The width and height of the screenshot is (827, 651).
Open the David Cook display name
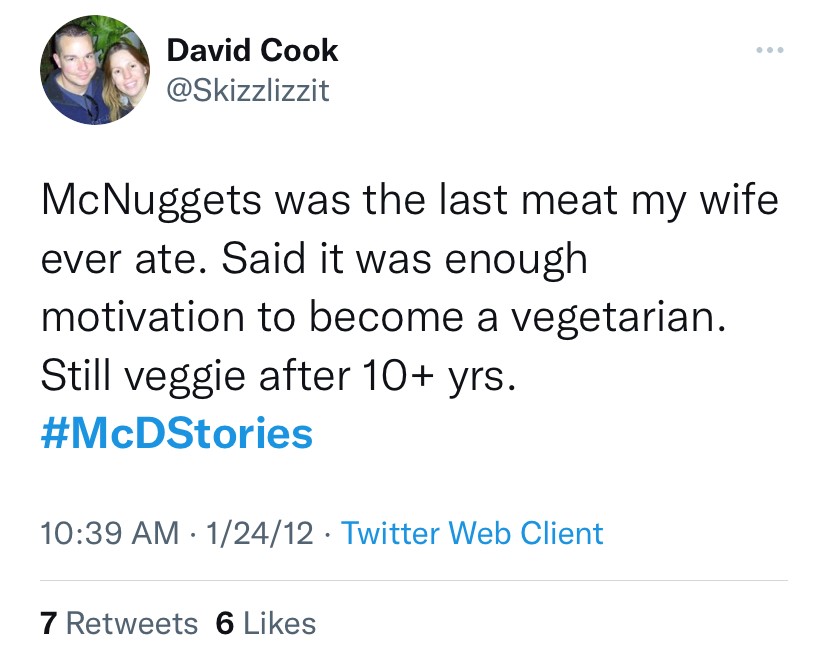(x=252, y=50)
